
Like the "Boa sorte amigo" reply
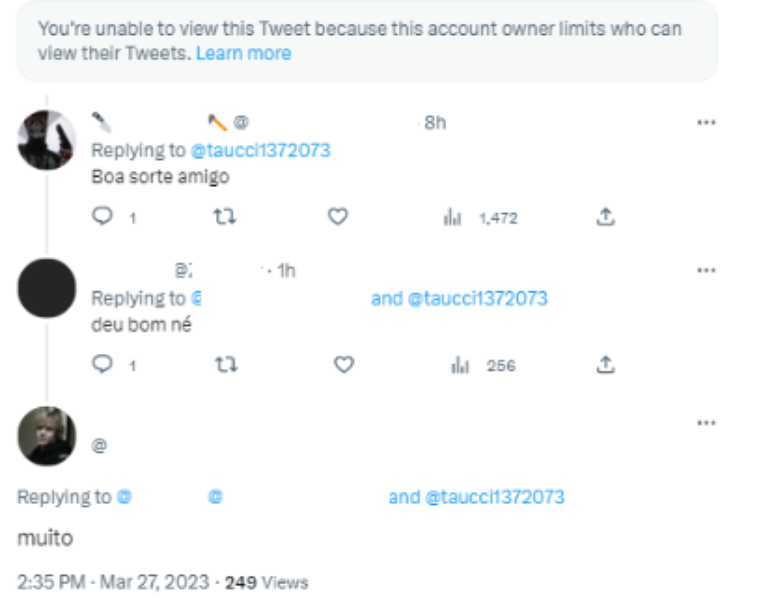coord(338,217)
